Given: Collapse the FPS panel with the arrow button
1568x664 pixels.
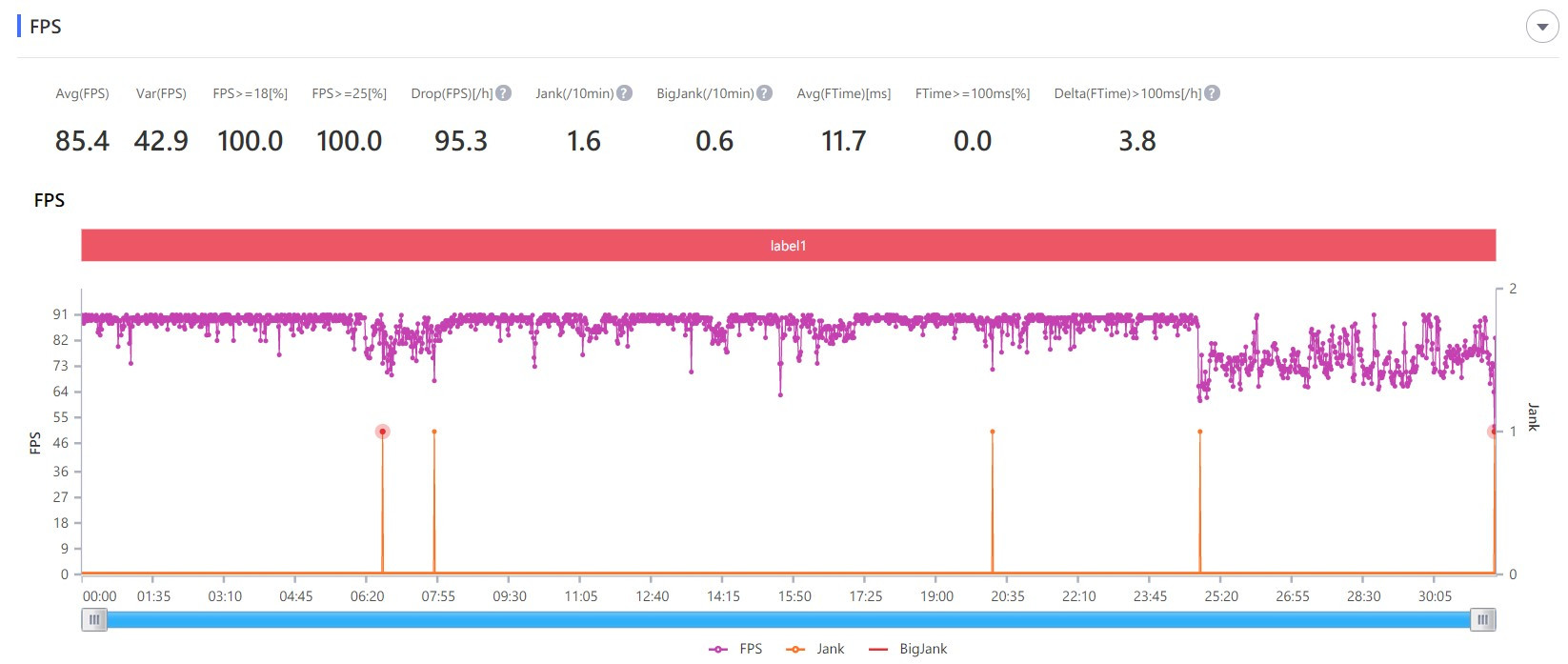Looking at the screenshot, I should pos(1541,27).
